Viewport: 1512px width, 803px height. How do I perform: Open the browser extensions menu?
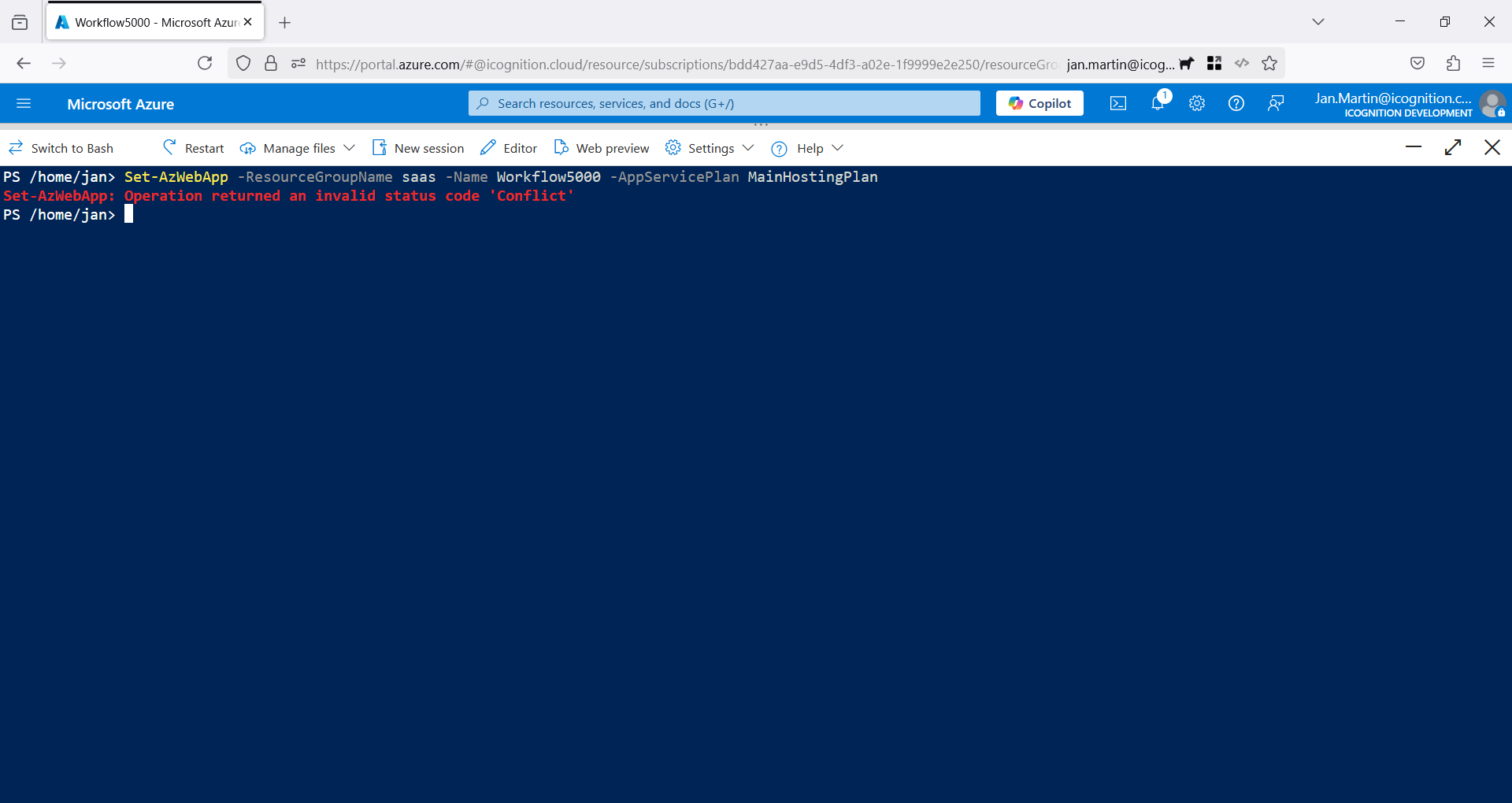(1453, 64)
